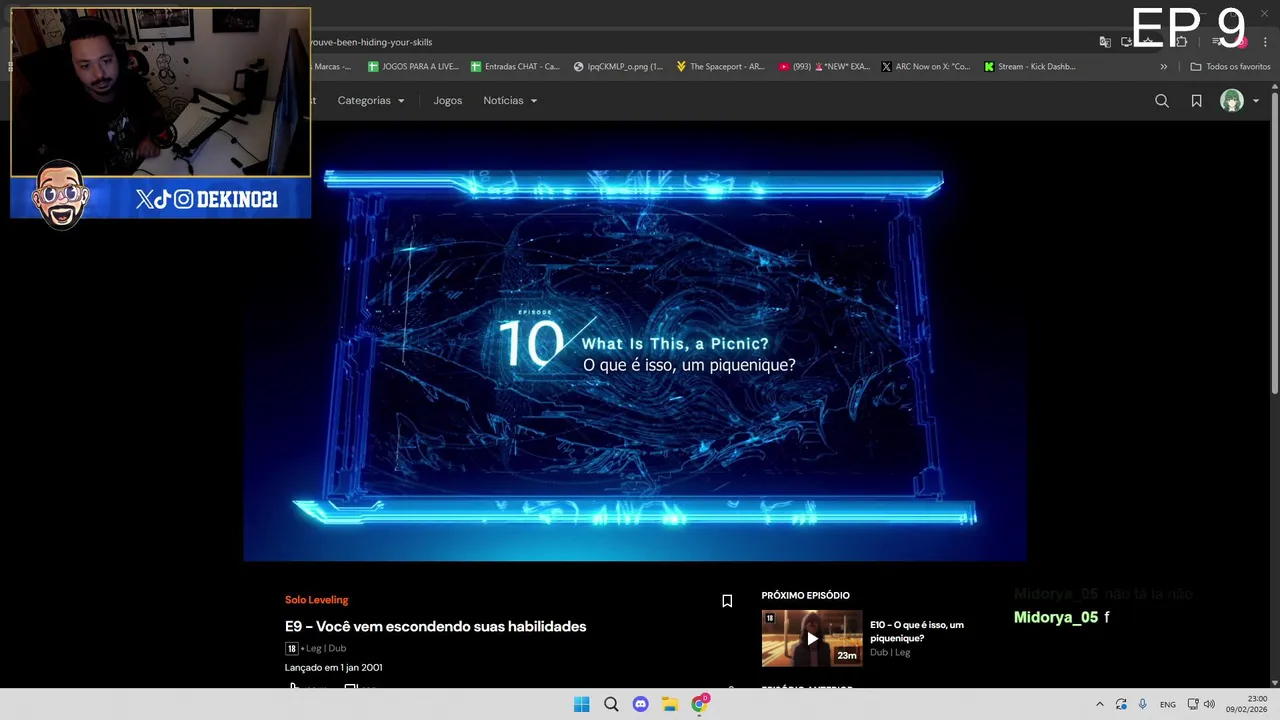
Task: Expand the Categorias dropdown
Action: [x=371, y=101]
